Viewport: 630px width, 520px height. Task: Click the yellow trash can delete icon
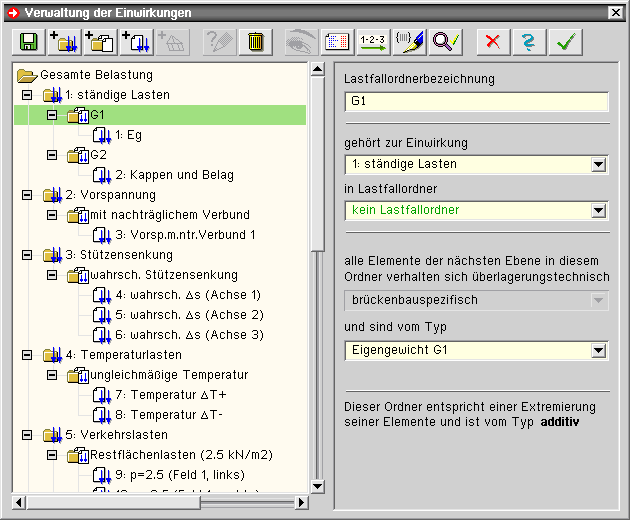(256, 42)
